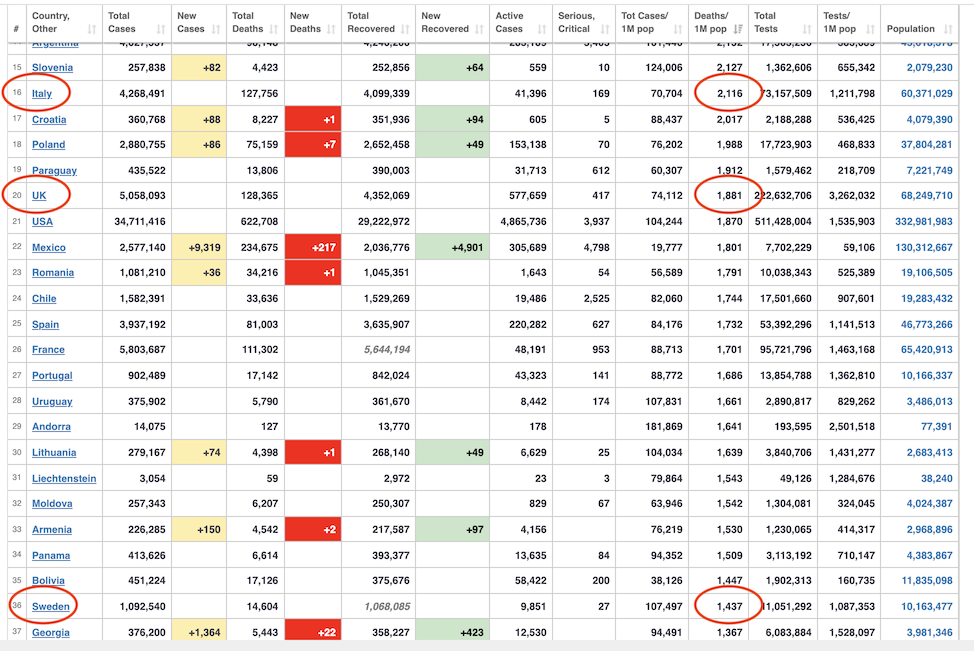Open Mexico population link 130,312,667
The height and width of the screenshot is (651, 974).
924,248
